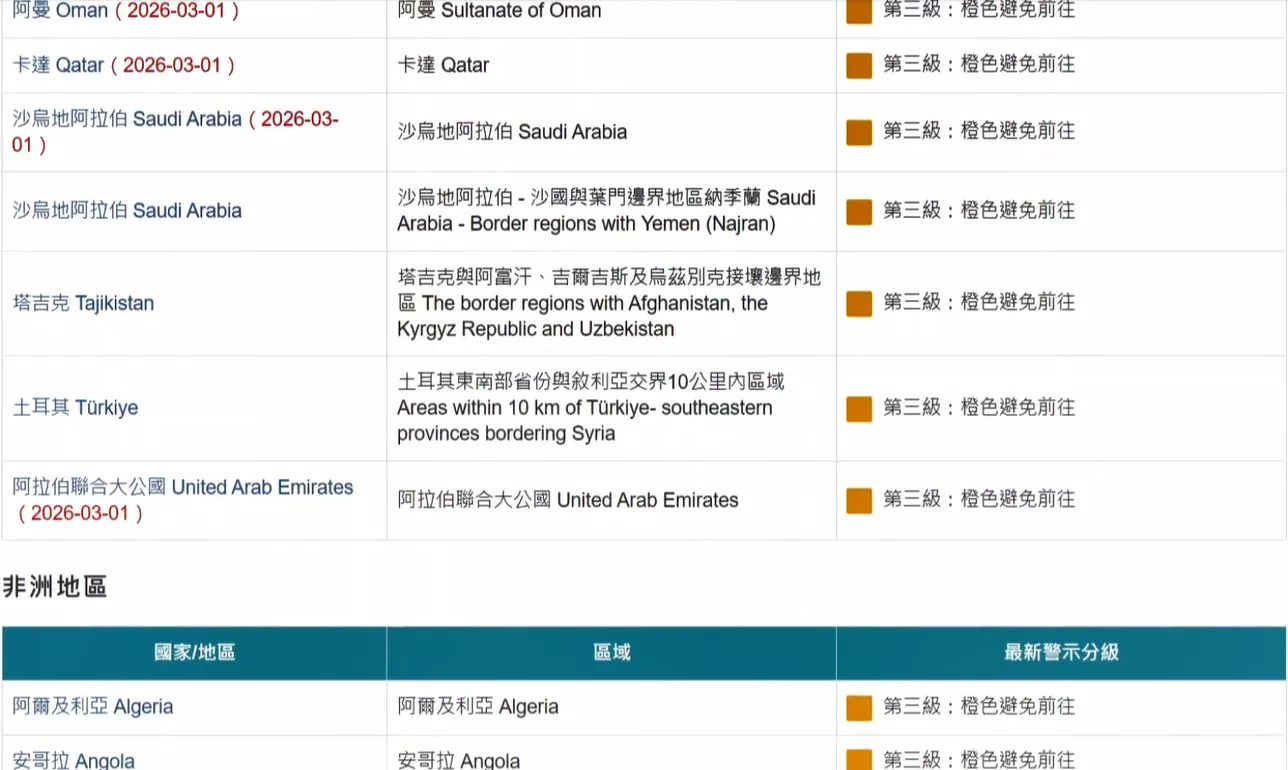Image resolution: width=1288 pixels, height=770 pixels.
Task: Click orange swatch in United Arab Emirates row
Action: pyautogui.click(x=859, y=500)
